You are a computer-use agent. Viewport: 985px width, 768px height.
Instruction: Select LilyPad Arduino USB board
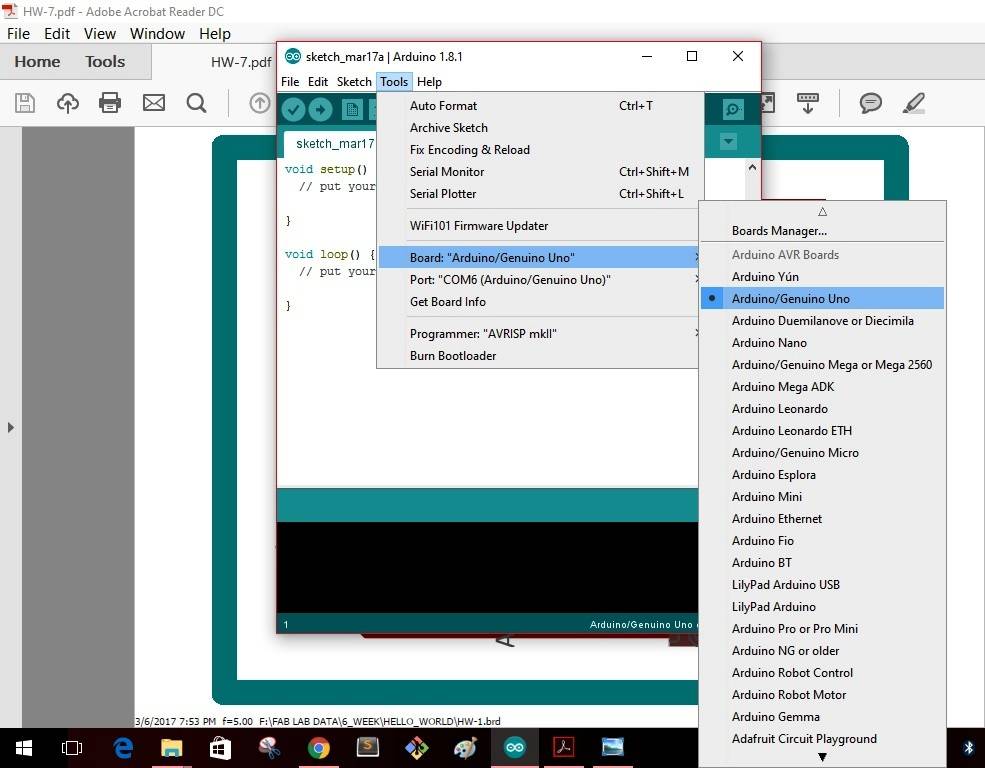(x=822, y=584)
